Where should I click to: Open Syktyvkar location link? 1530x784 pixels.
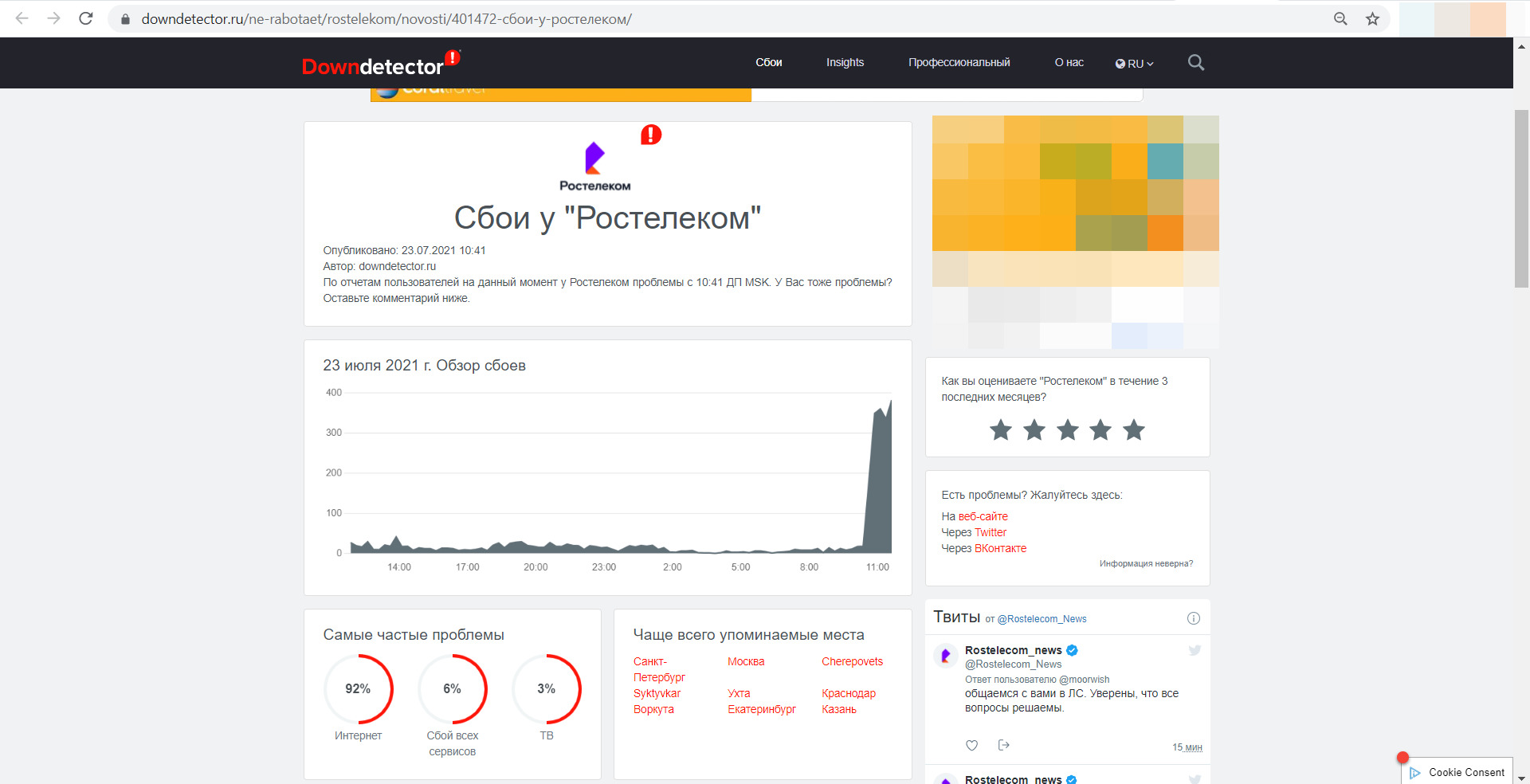pos(657,693)
